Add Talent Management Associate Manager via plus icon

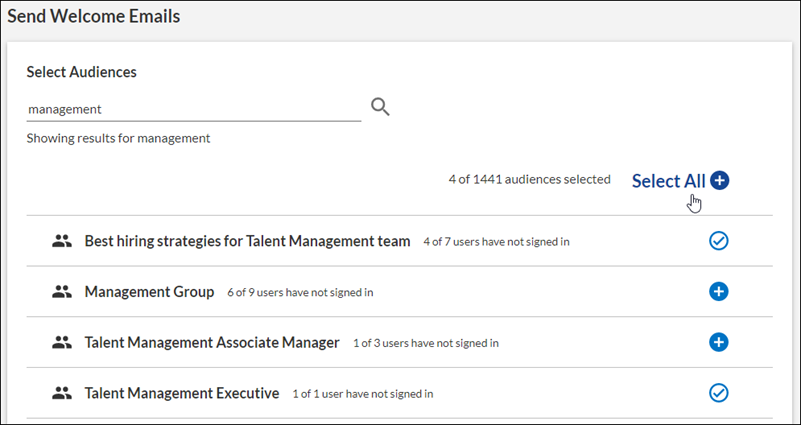coord(718,343)
